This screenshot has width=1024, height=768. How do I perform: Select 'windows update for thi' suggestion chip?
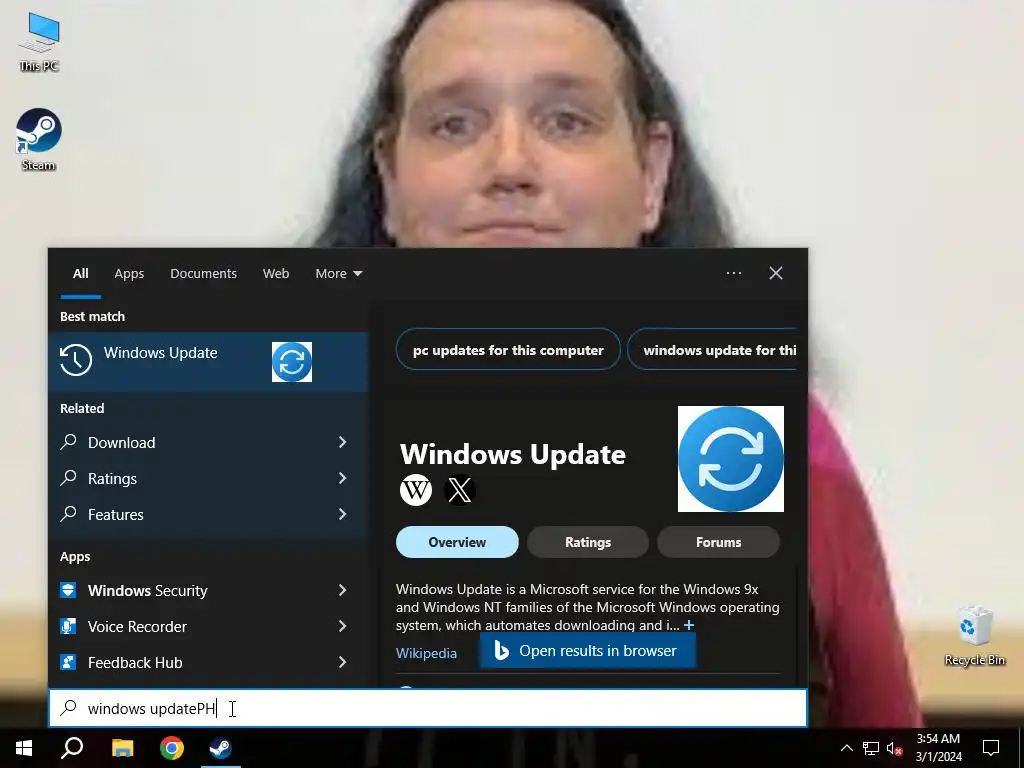pos(713,350)
